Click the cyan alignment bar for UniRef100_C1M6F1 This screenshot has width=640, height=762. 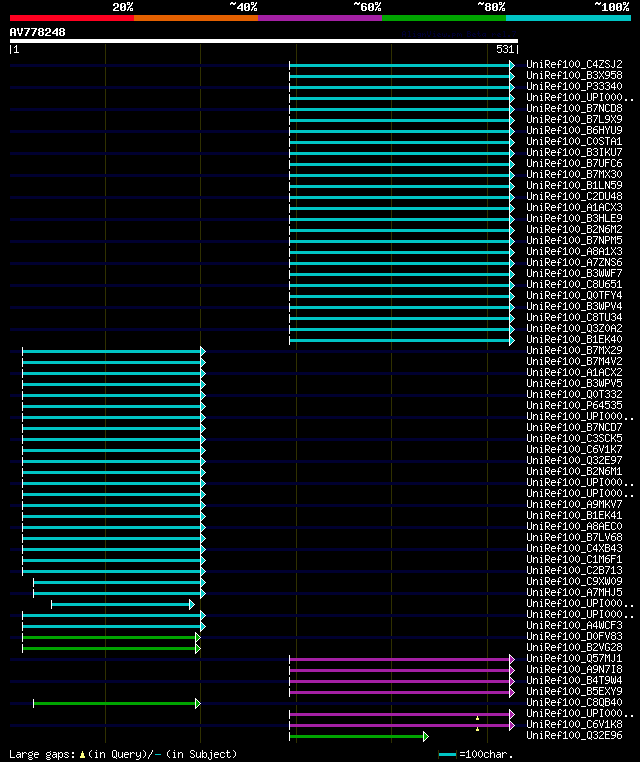pyautogui.click(x=112, y=560)
